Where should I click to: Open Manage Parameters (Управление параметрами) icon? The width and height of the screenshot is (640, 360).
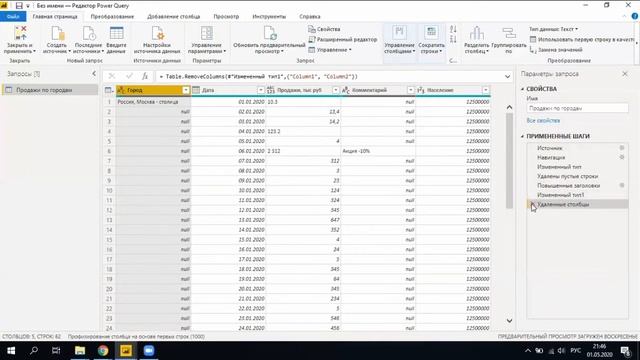pos(207,33)
